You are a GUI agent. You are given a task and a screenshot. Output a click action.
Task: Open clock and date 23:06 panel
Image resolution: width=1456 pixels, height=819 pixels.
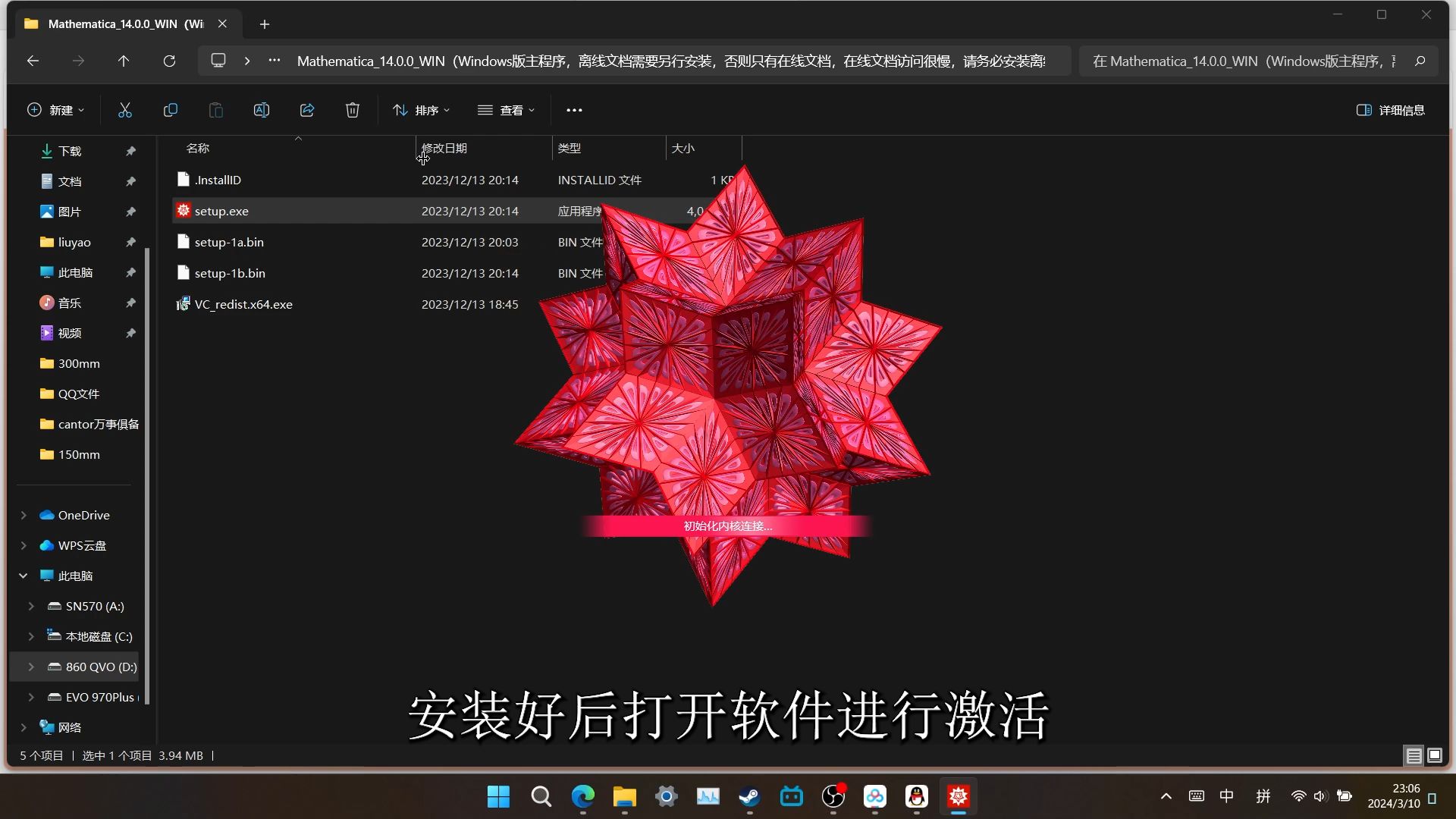[x=1394, y=796]
